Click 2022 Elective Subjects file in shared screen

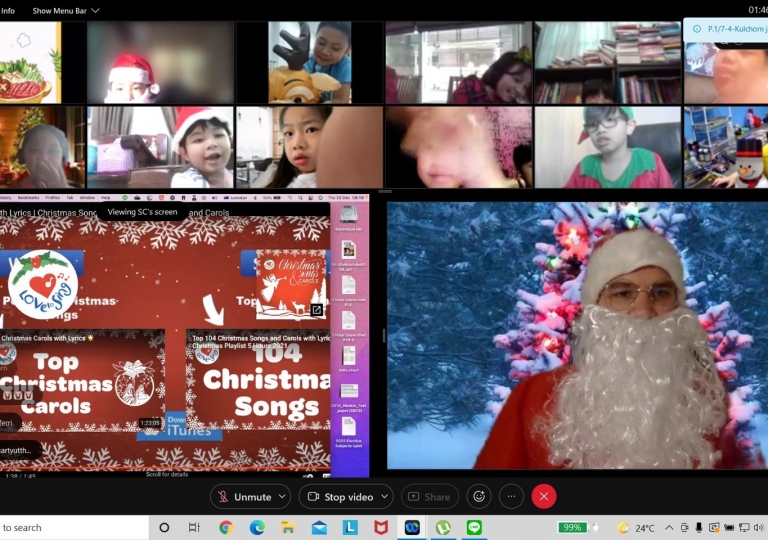coord(349,432)
